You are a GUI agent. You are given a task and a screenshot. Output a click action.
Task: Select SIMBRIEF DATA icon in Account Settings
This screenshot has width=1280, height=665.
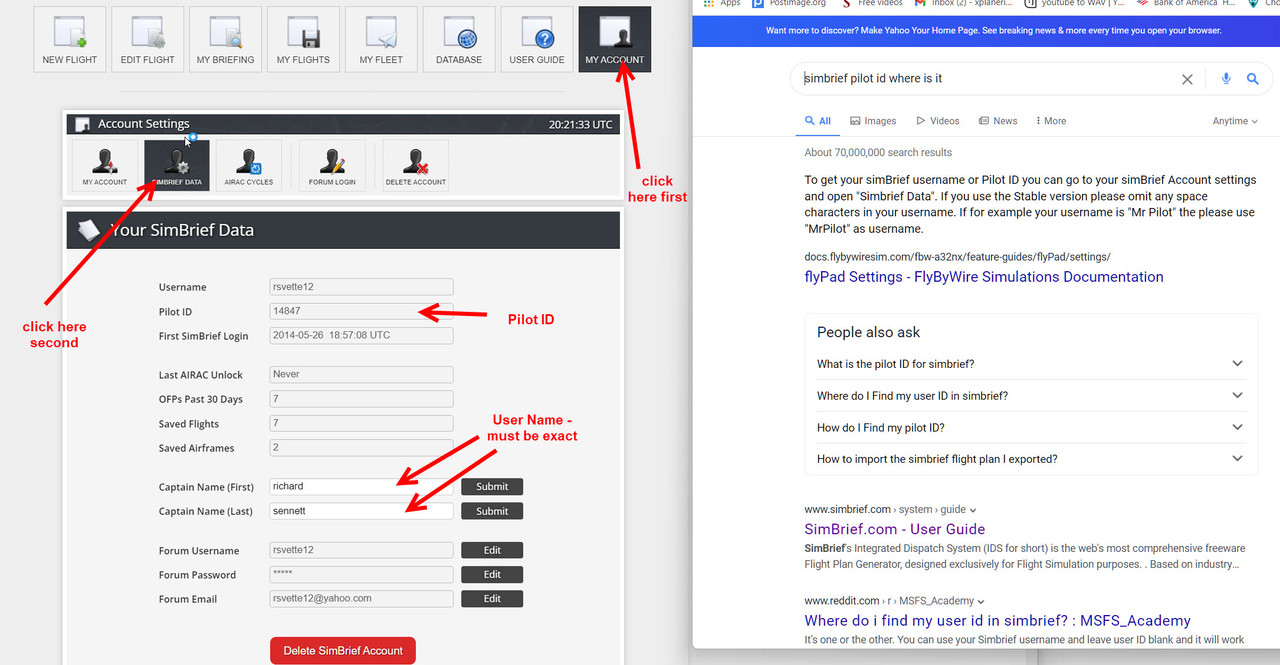(x=177, y=165)
